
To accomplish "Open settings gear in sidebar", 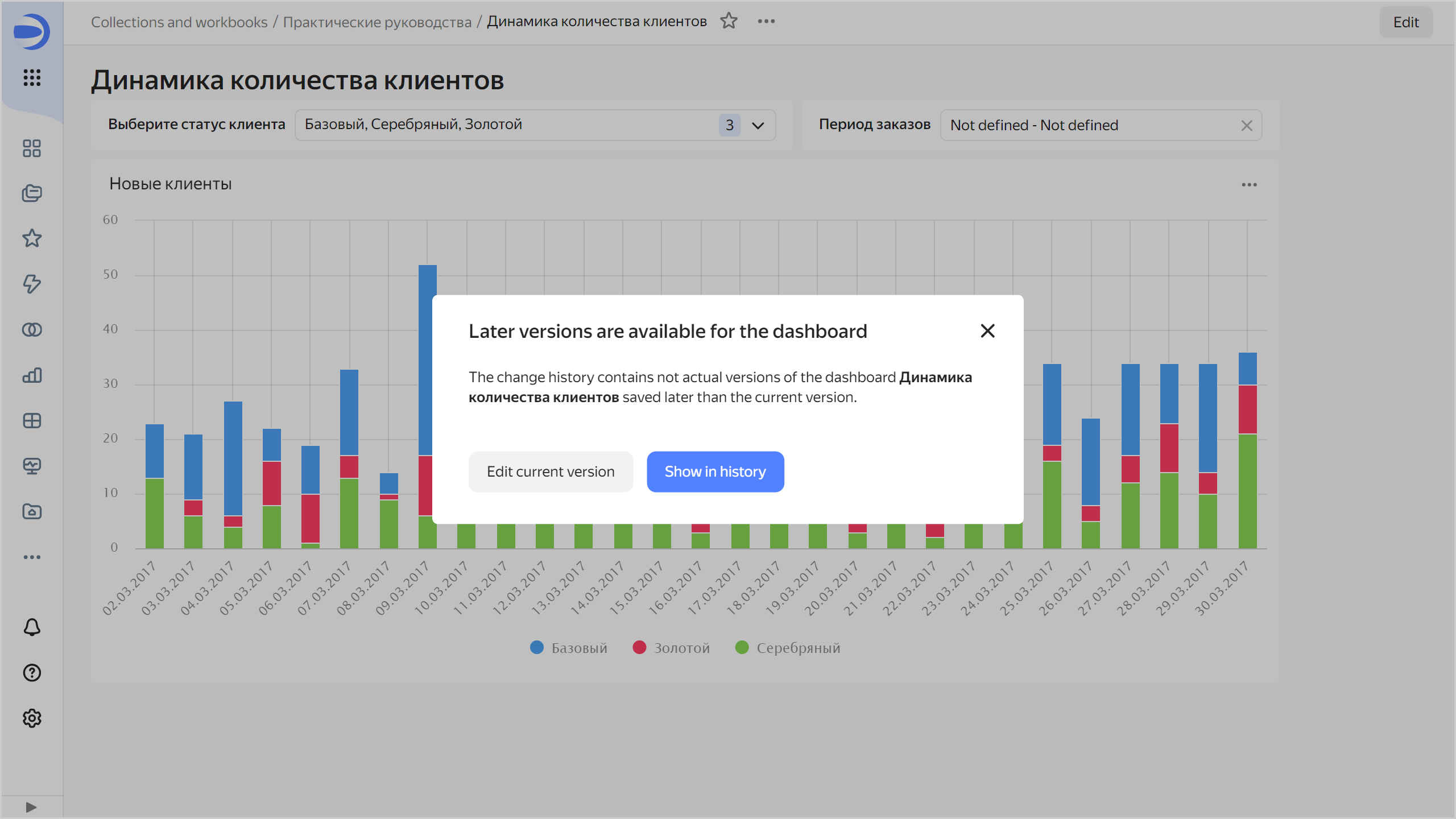I will coord(32,718).
